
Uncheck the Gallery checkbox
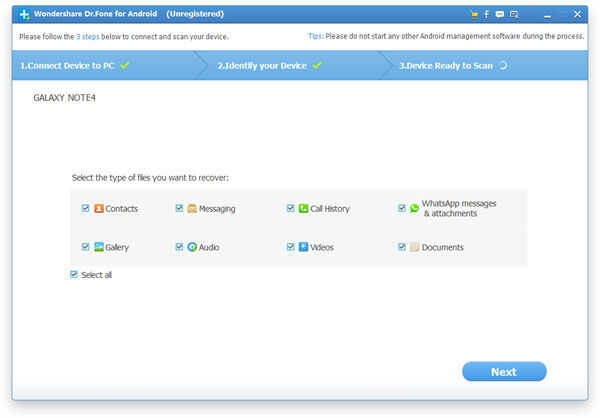(x=85, y=247)
